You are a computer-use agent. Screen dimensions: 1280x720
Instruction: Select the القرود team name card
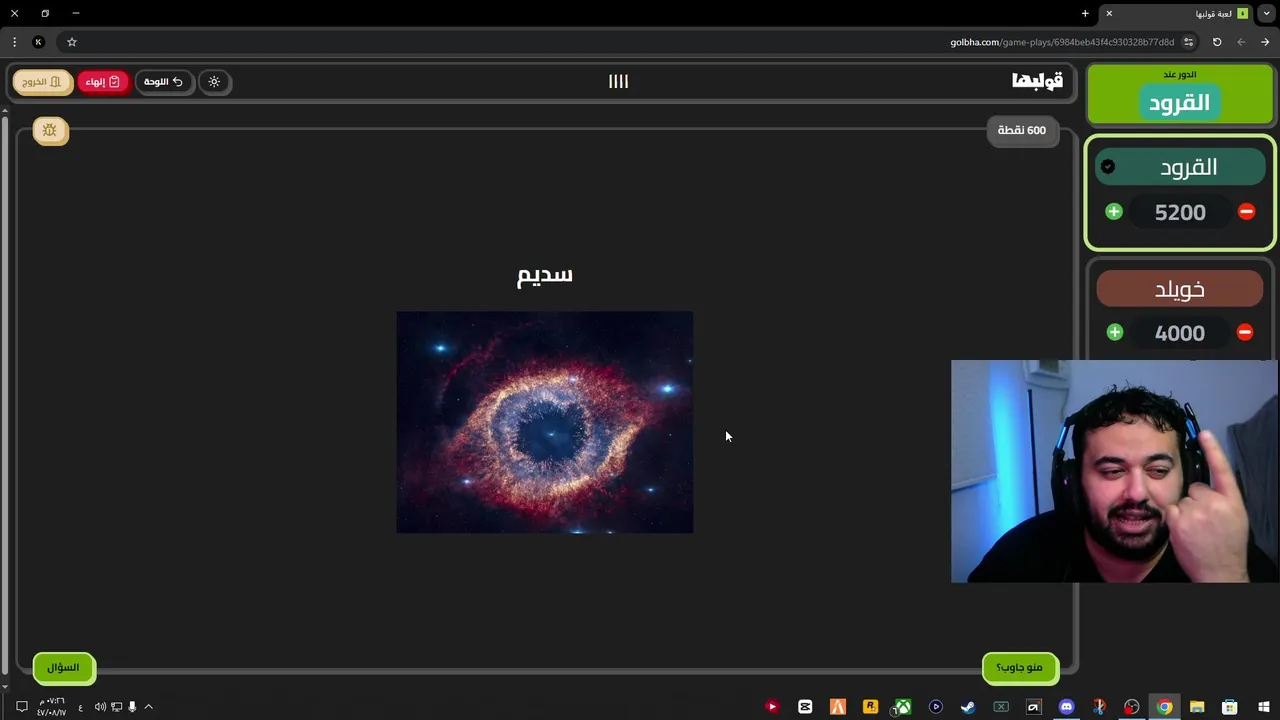(x=1180, y=167)
